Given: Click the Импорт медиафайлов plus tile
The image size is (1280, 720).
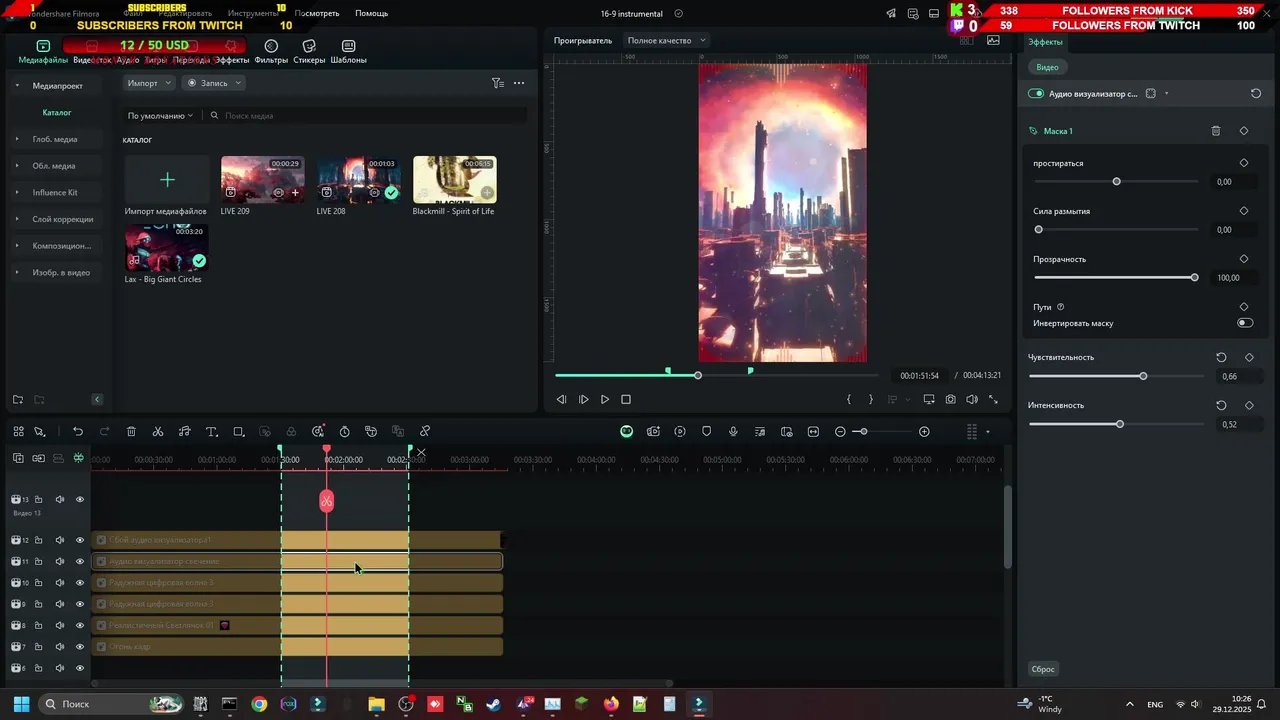Looking at the screenshot, I should (x=167, y=180).
